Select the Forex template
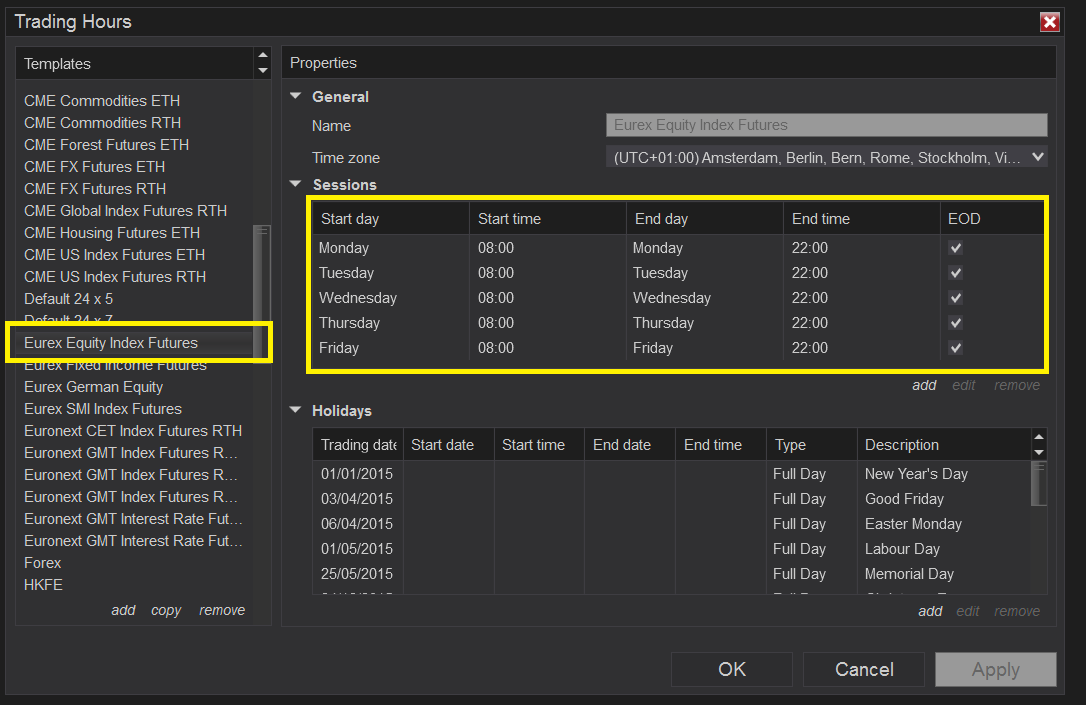The image size is (1086, 705). click(x=135, y=563)
